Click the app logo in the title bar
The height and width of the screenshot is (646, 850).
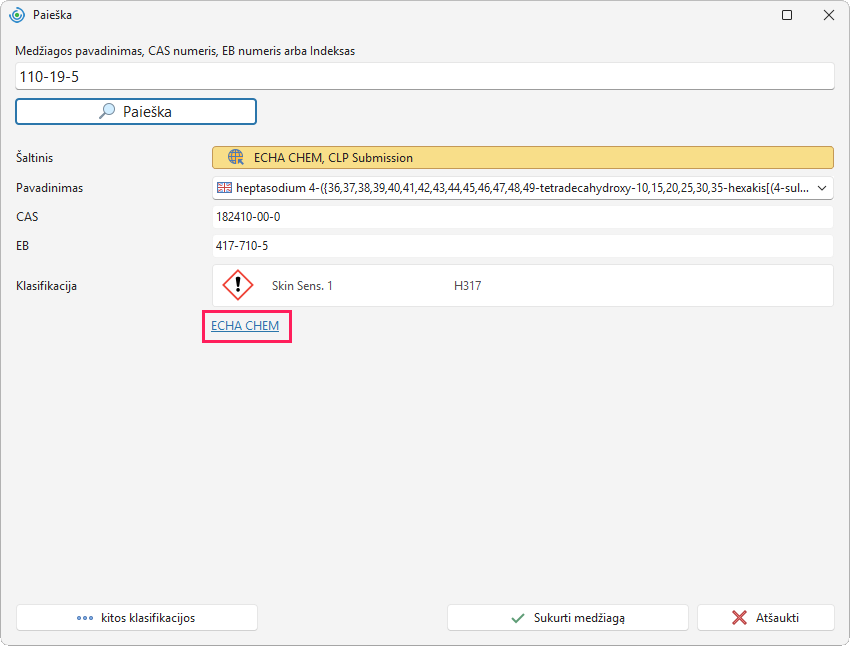coord(17,15)
